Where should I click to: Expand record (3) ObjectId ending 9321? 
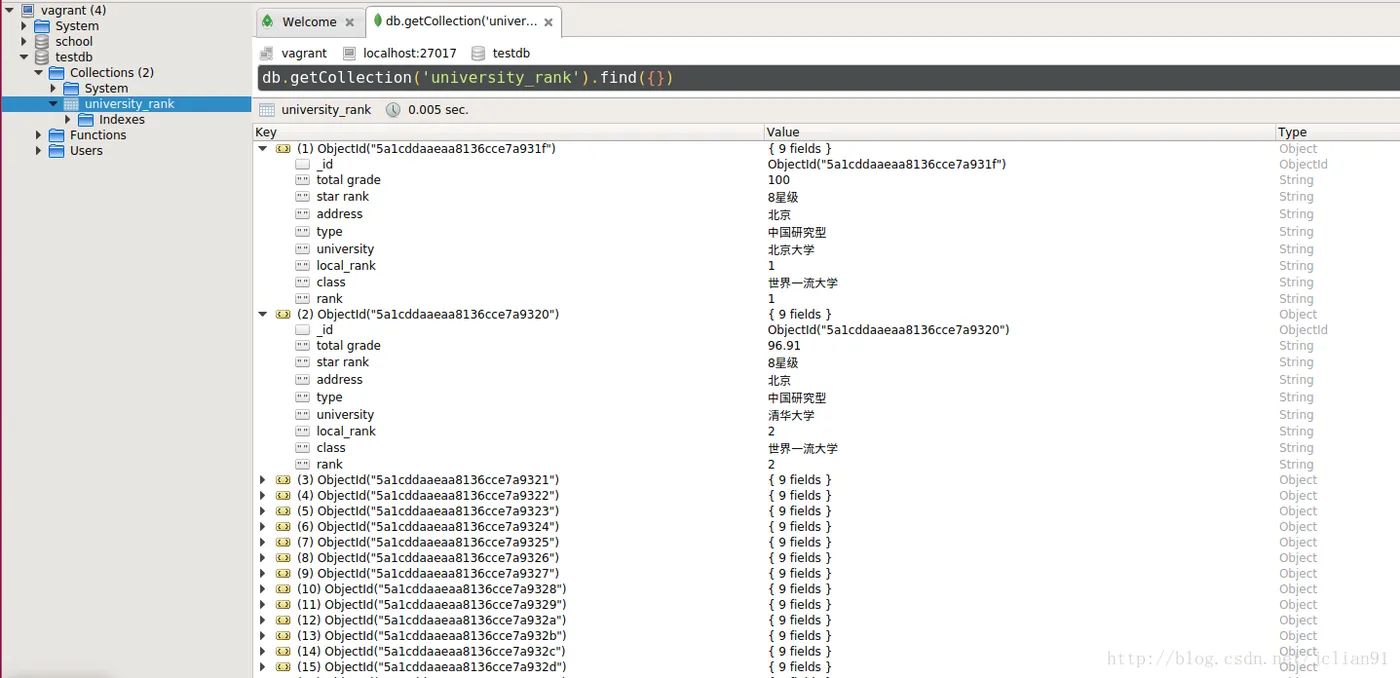click(x=263, y=480)
